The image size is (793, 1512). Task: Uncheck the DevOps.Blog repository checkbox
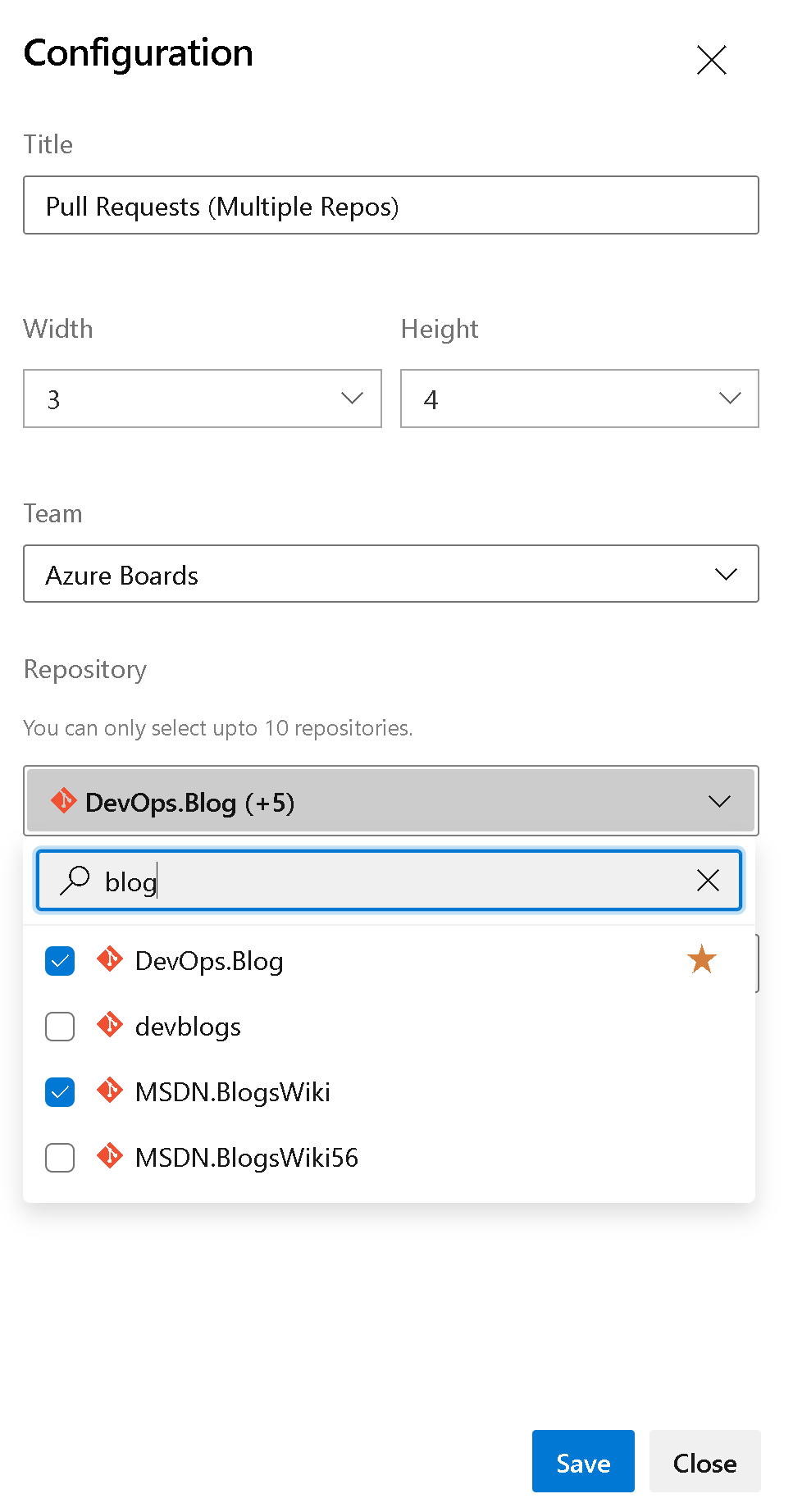[x=60, y=961]
